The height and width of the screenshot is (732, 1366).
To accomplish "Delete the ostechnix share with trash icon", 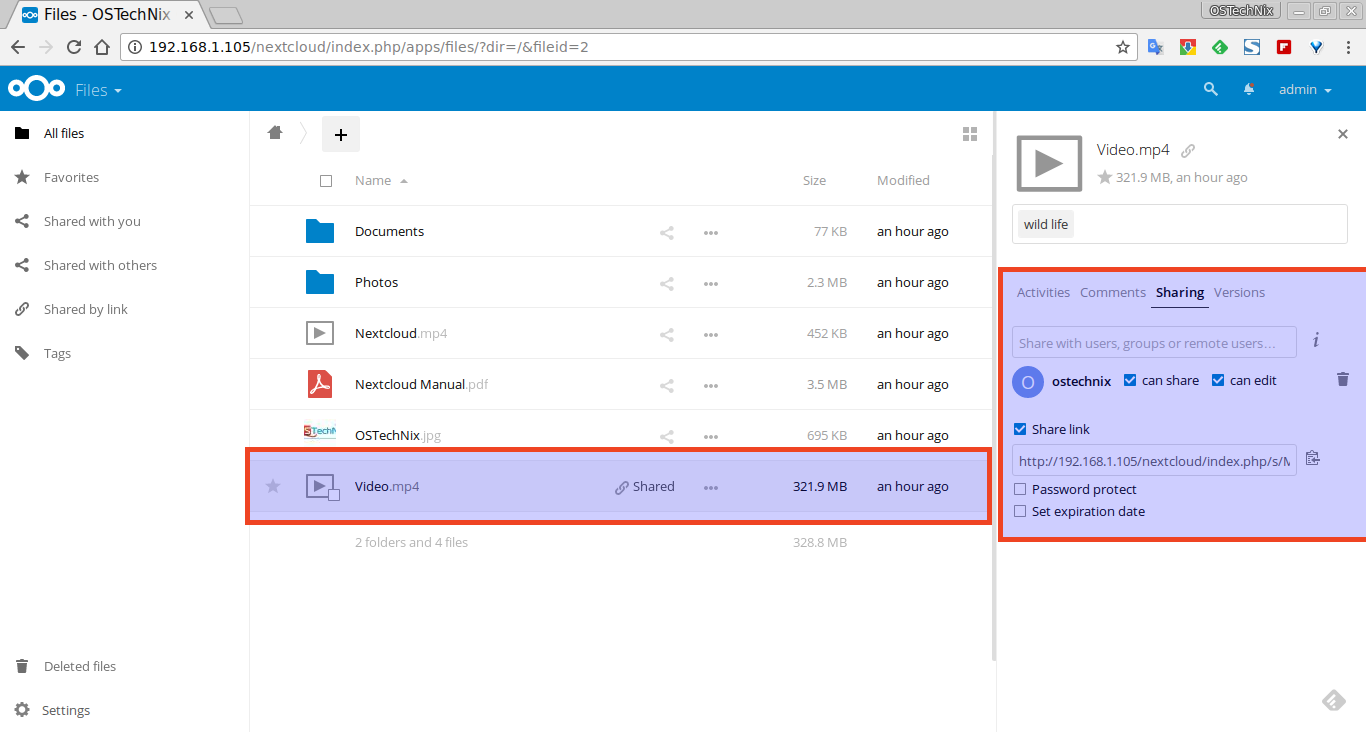I will point(1343,379).
